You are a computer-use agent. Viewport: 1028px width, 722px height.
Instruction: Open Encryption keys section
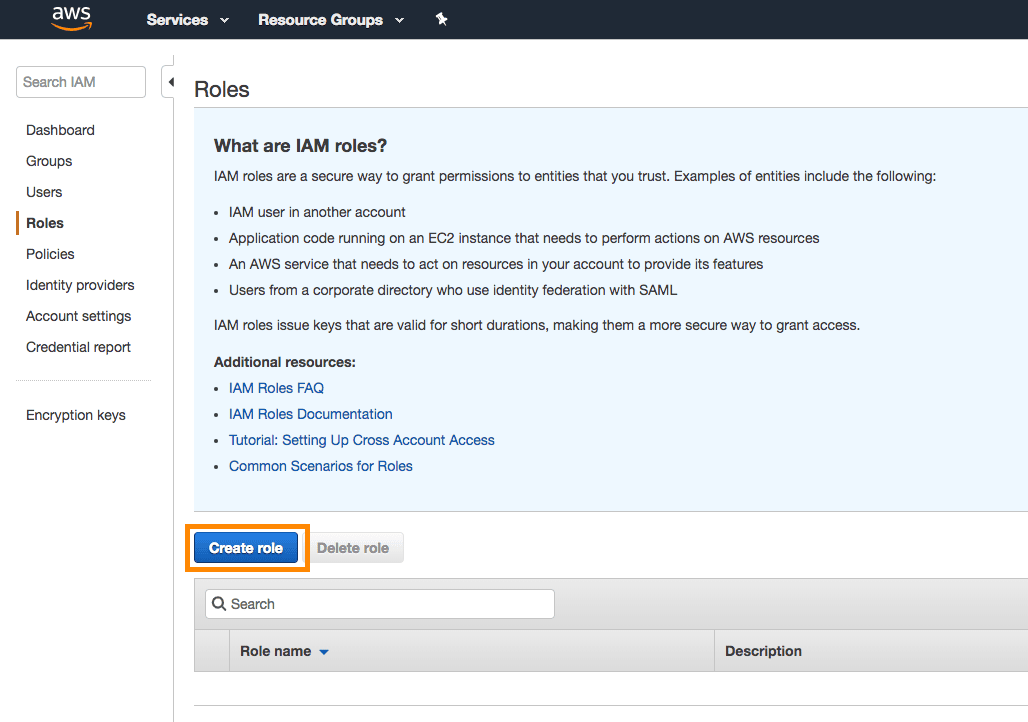point(76,415)
